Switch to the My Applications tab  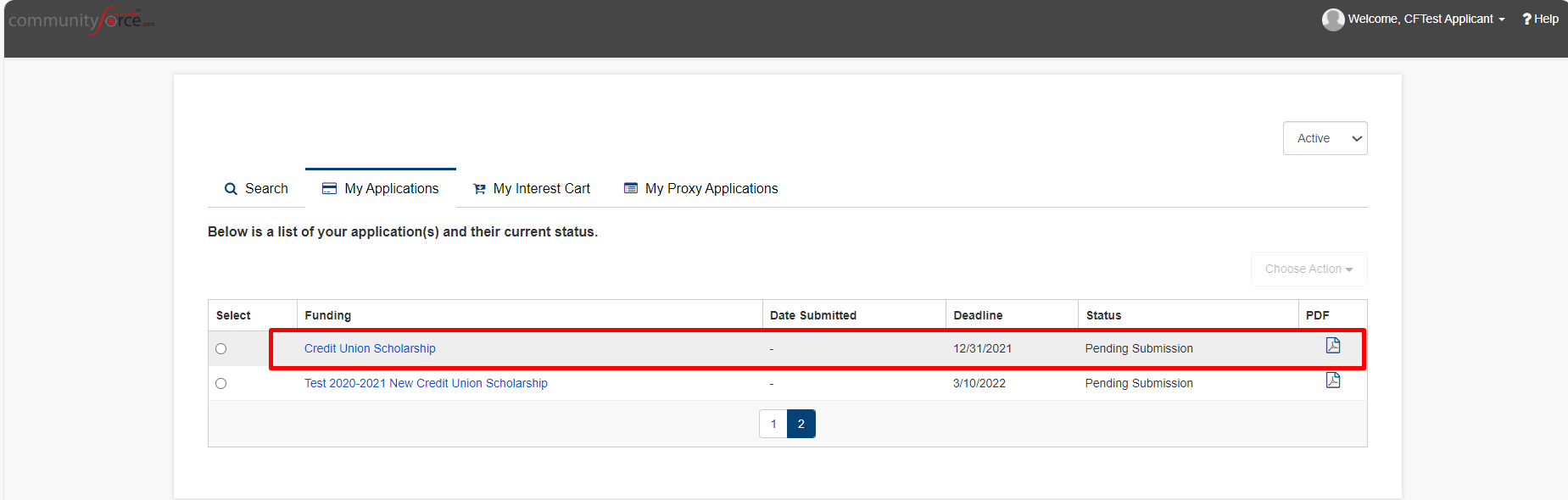[381, 188]
